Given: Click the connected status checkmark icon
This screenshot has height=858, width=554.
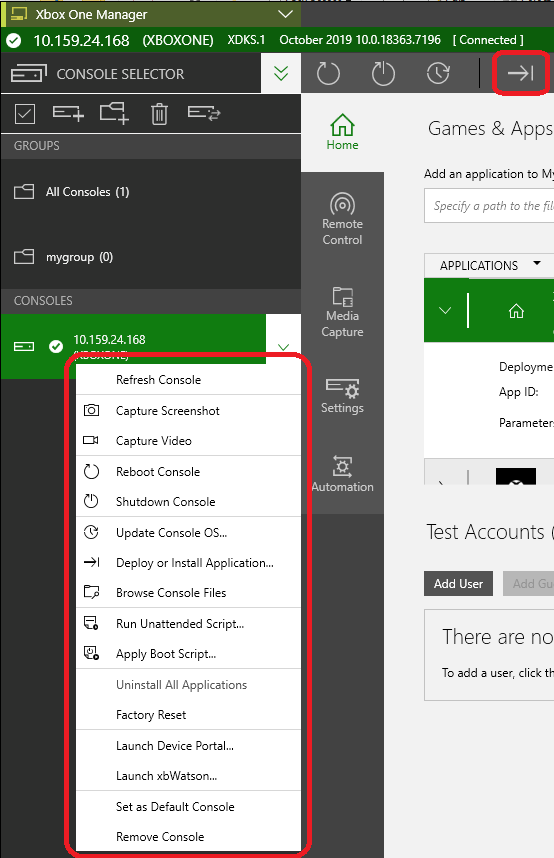Looking at the screenshot, I should (x=14, y=40).
